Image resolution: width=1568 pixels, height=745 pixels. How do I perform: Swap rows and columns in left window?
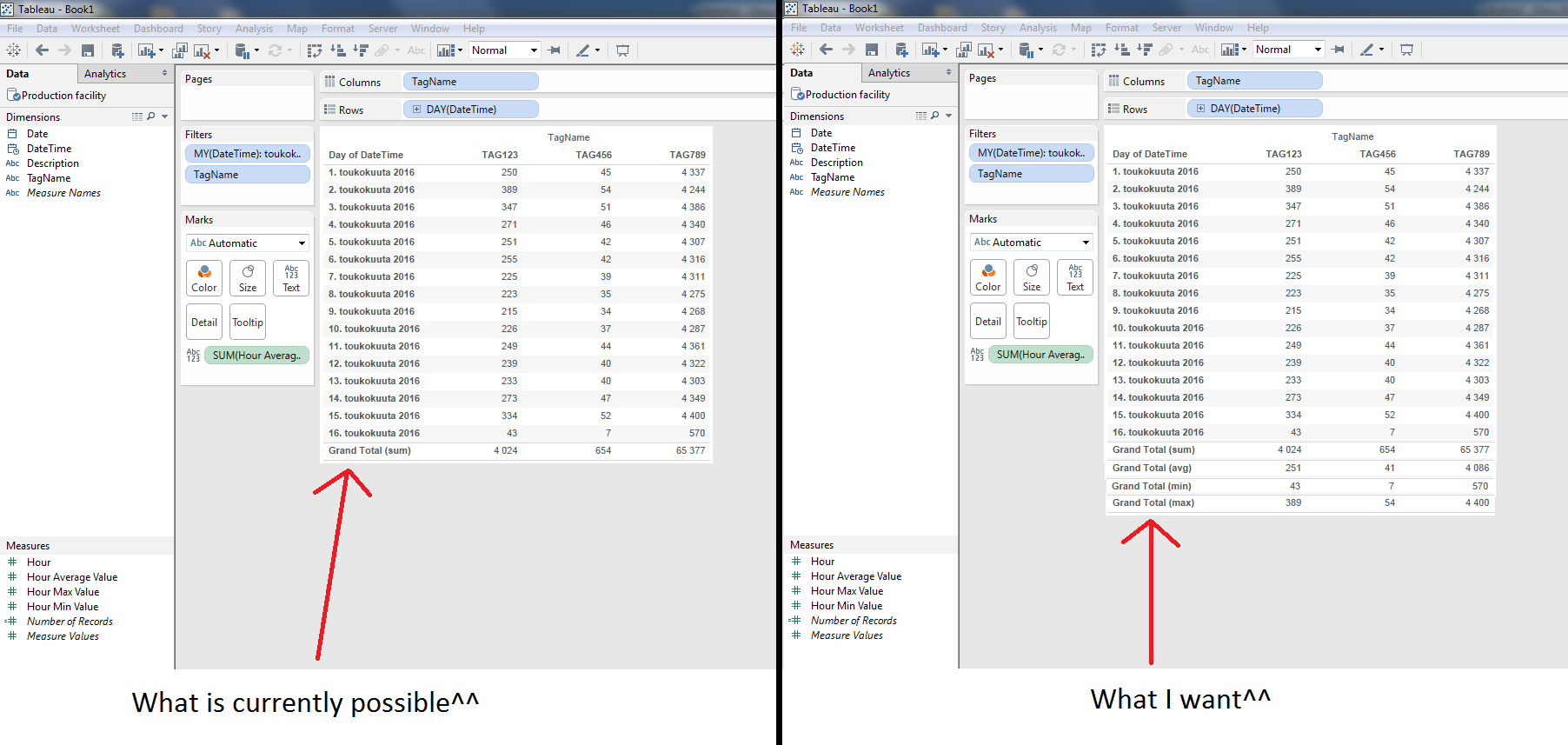click(x=315, y=50)
